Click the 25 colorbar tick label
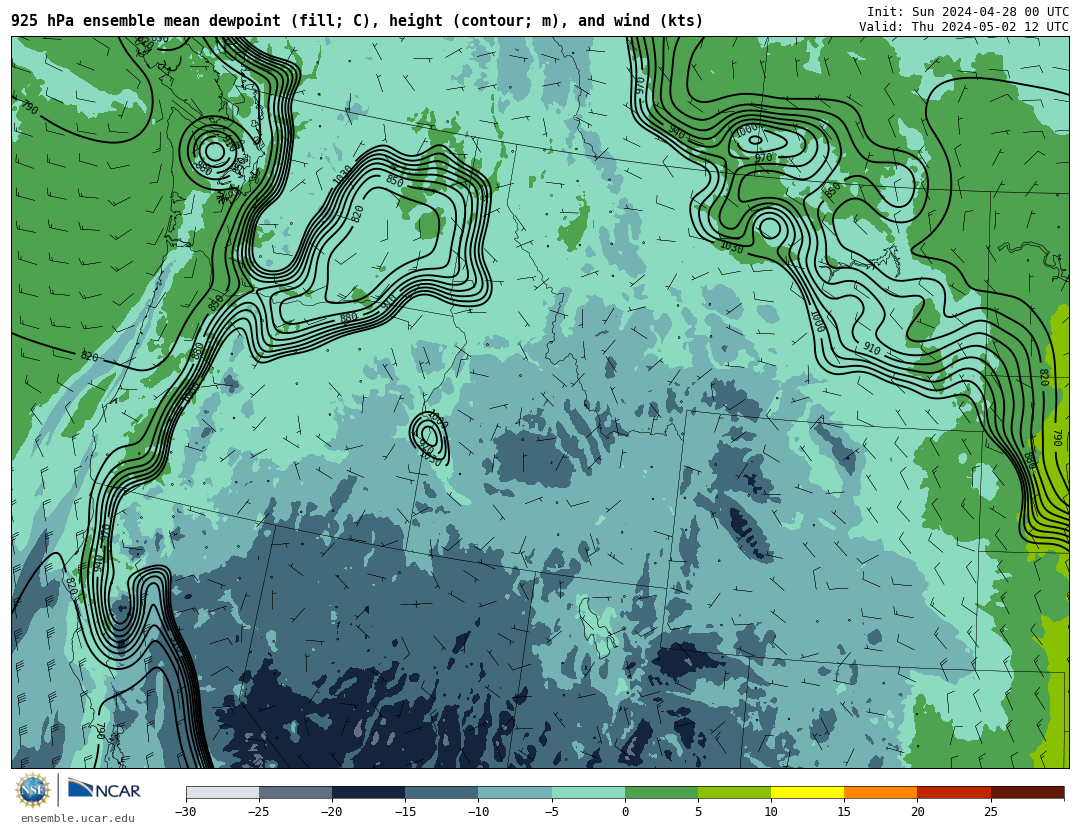The width and height of the screenshot is (1080, 831). click(x=990, y=812)
